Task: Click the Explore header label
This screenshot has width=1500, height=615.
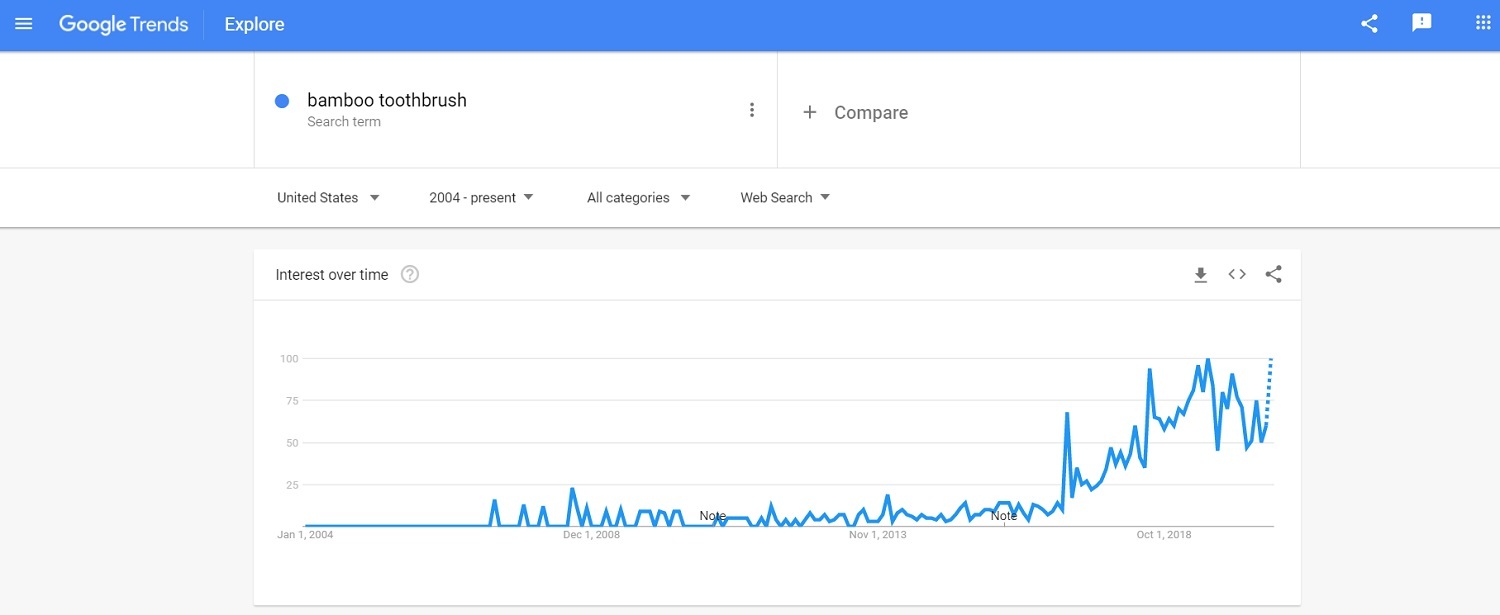Action: [x=254, y=25]
